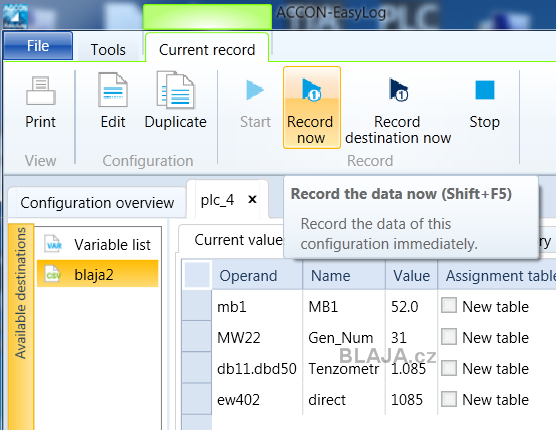Click the Stop square icon

pyautogui.click(x=485, y=90)
